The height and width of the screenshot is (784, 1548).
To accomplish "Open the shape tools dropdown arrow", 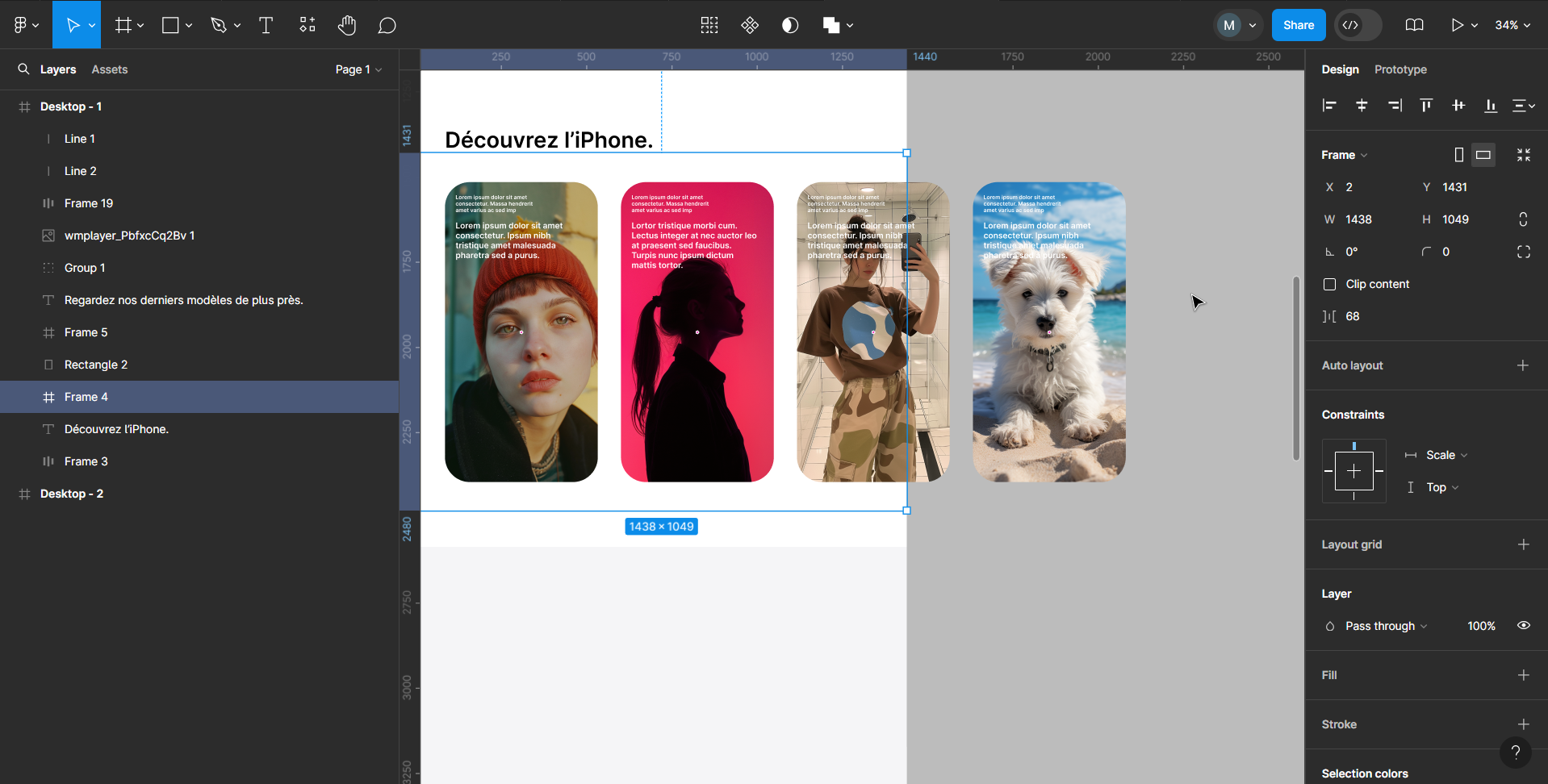I will tap(189, 26).
